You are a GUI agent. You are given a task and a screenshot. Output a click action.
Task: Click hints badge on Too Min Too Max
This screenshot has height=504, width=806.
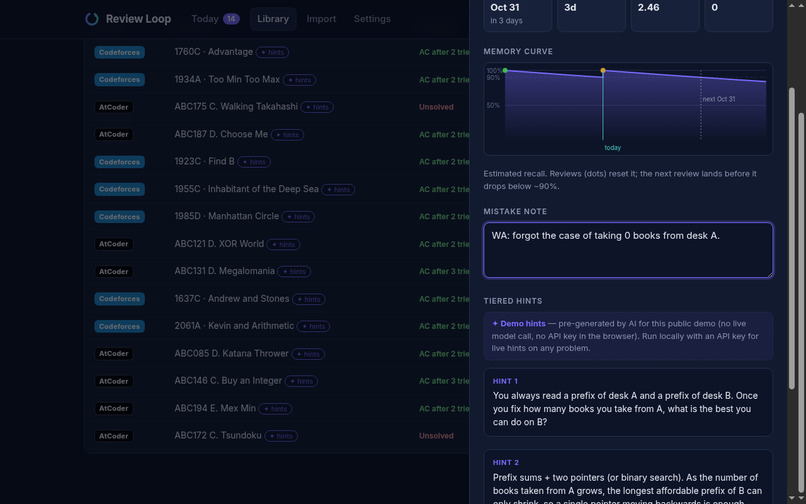pyautogui.click(x=299, y=80)
